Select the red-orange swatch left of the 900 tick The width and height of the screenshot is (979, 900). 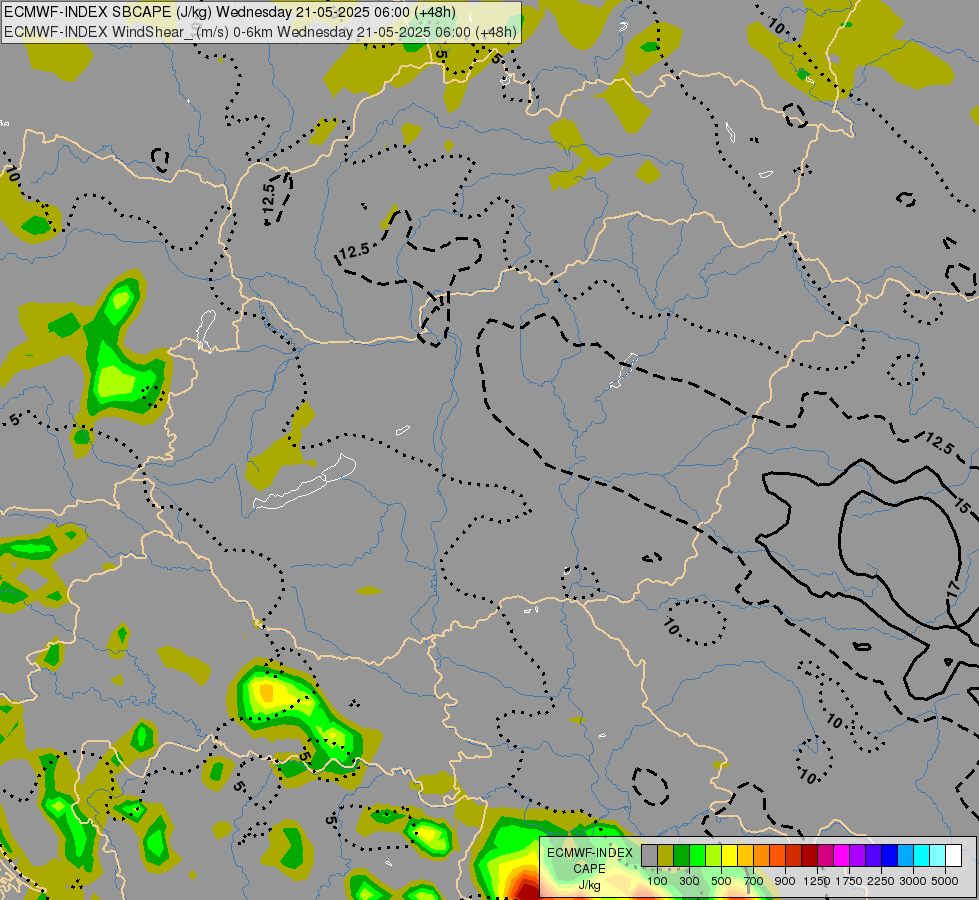[x=777, y=855]
